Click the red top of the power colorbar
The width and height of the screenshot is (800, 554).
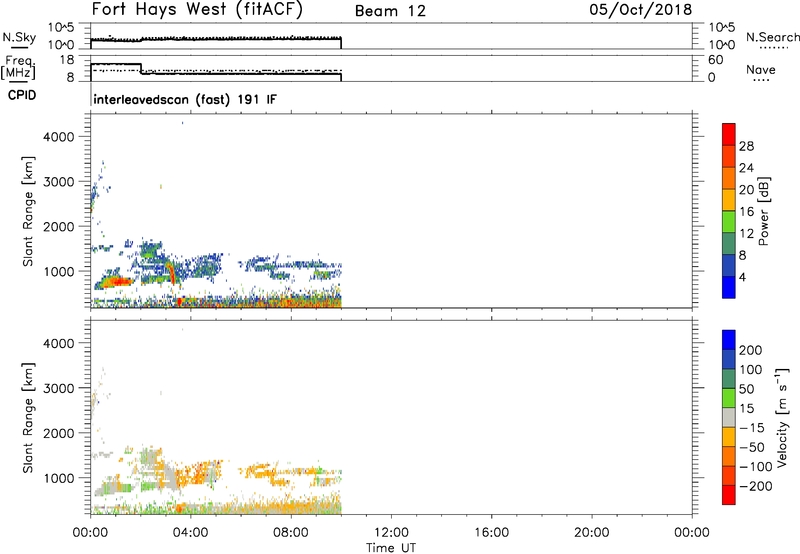click(x=729, y=134)
